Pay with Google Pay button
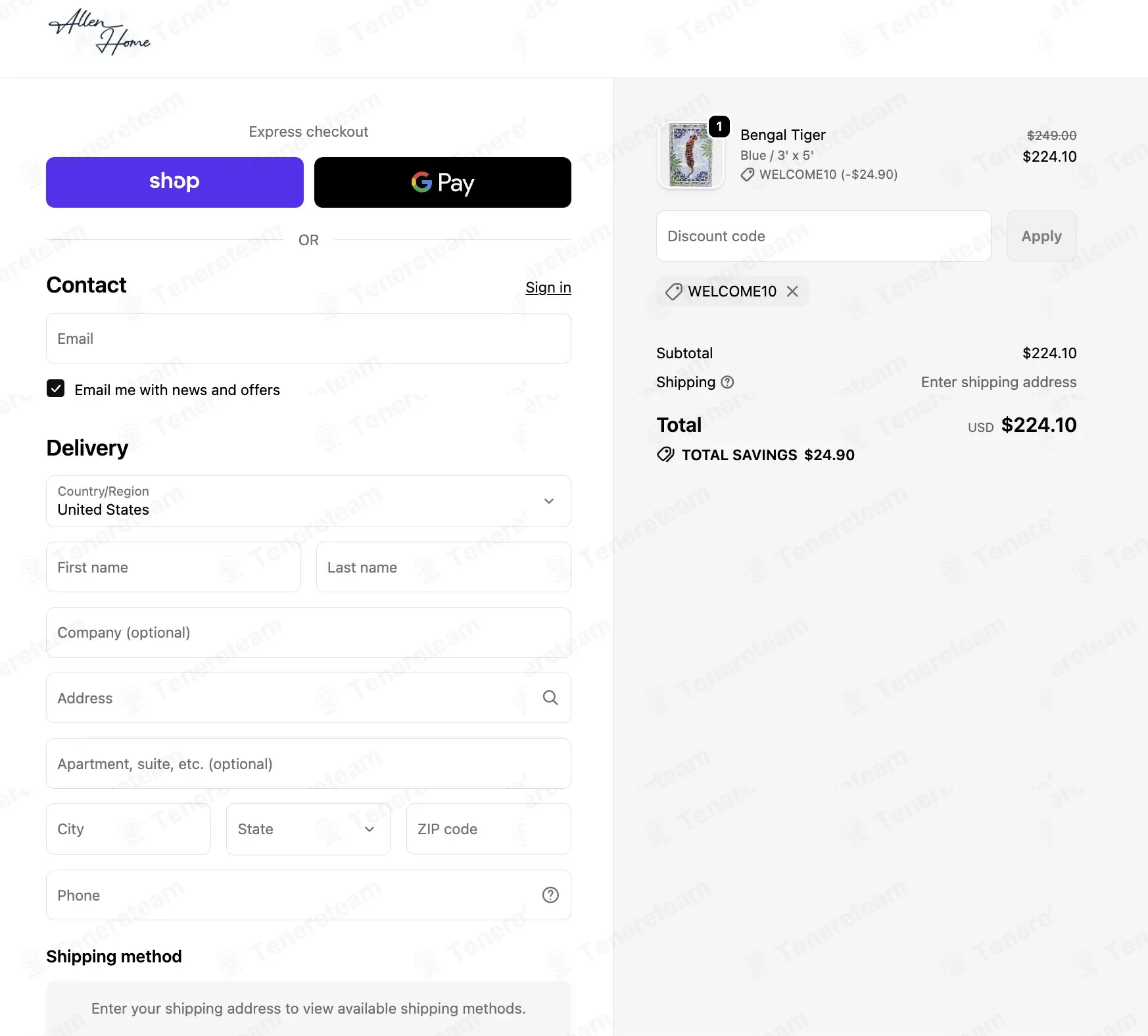Image resolution: width=1148 pixels, height=1036 pixels. [x=442, y=182]
